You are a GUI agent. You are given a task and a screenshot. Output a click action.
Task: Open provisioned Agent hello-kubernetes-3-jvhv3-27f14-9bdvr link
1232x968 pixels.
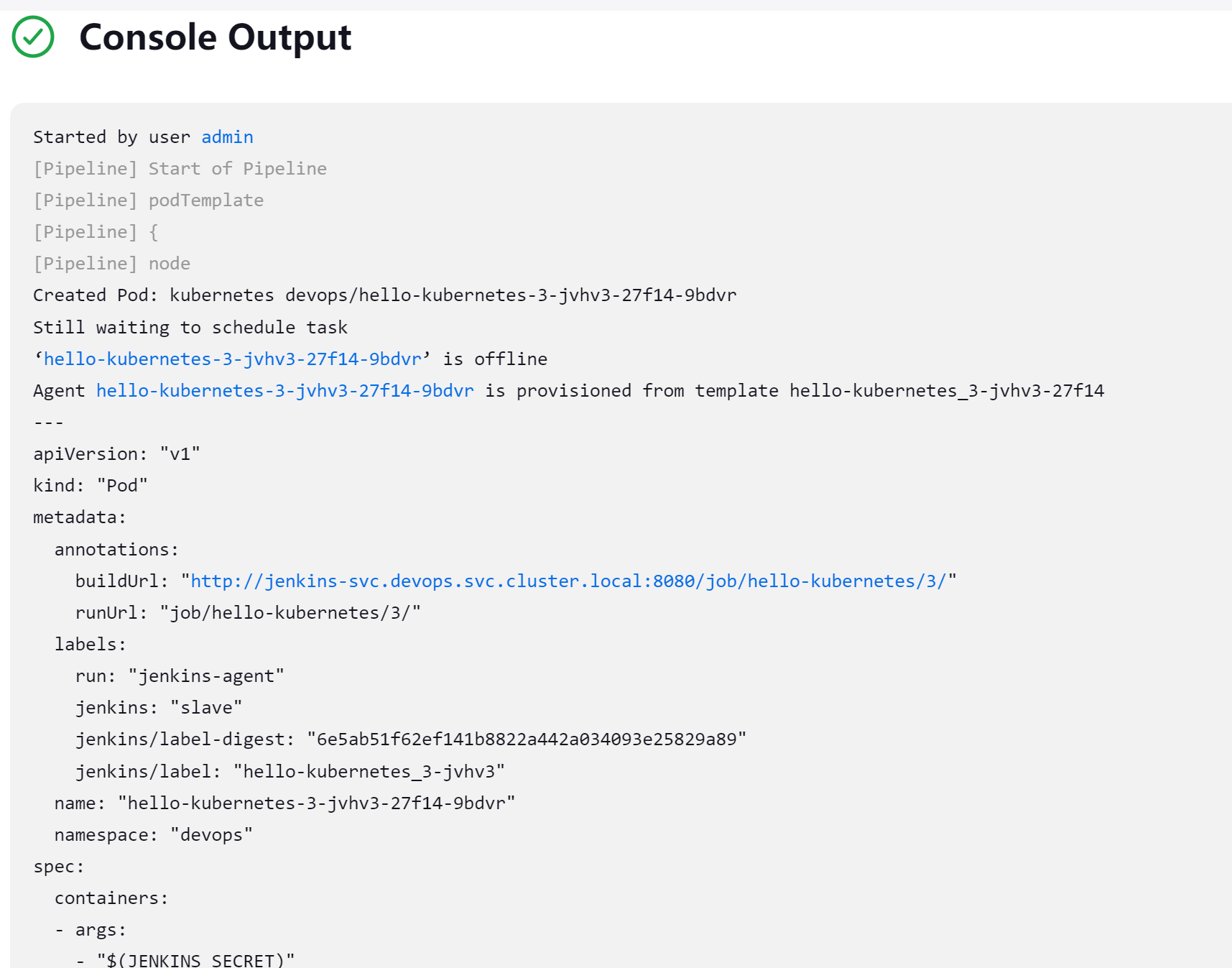285,391
